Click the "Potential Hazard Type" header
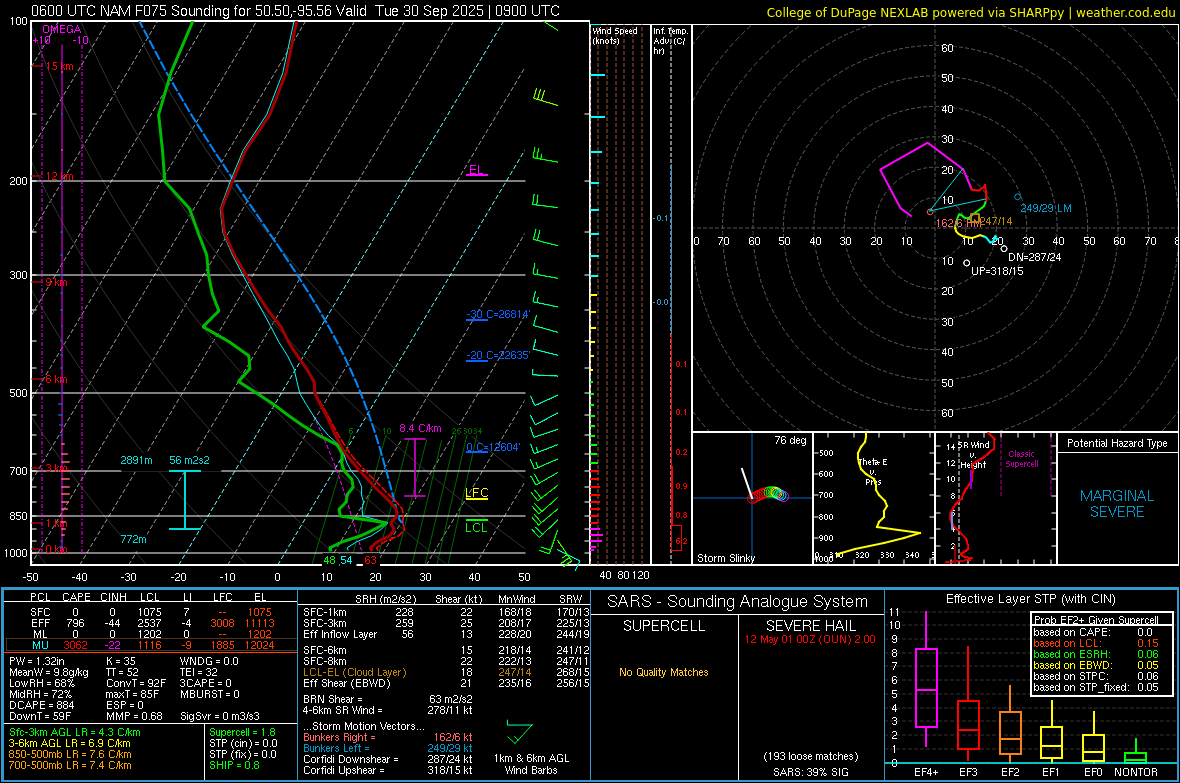 1118,443
